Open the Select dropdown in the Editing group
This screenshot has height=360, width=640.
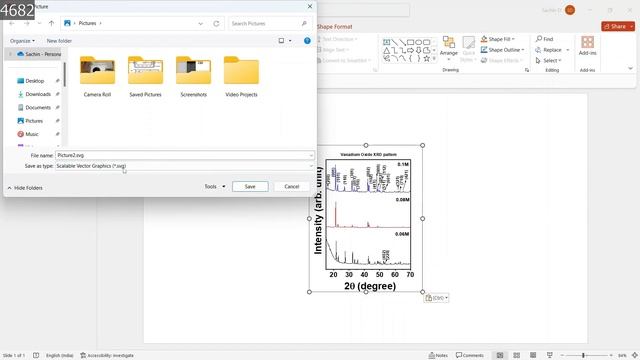pos(549,60)
